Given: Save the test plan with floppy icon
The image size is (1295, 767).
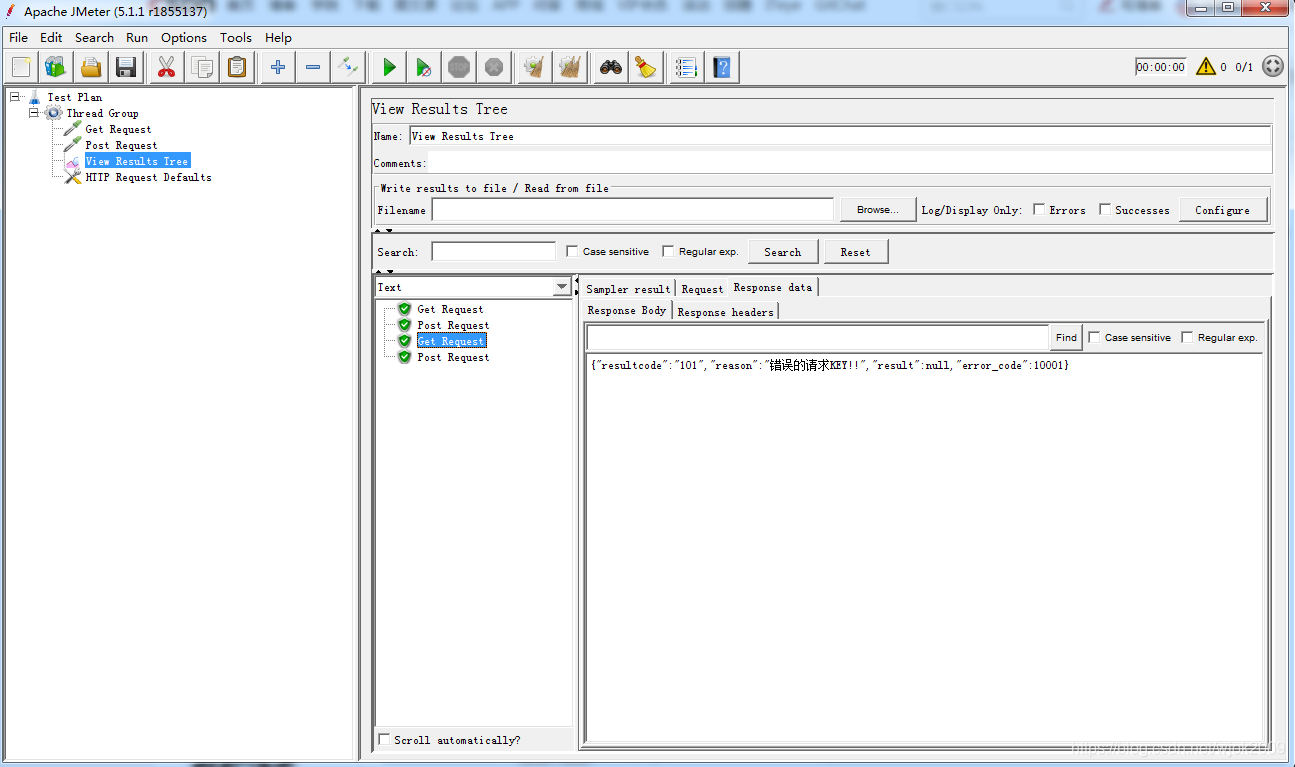Looking at the screenshot, I should (x=126, y=67).
